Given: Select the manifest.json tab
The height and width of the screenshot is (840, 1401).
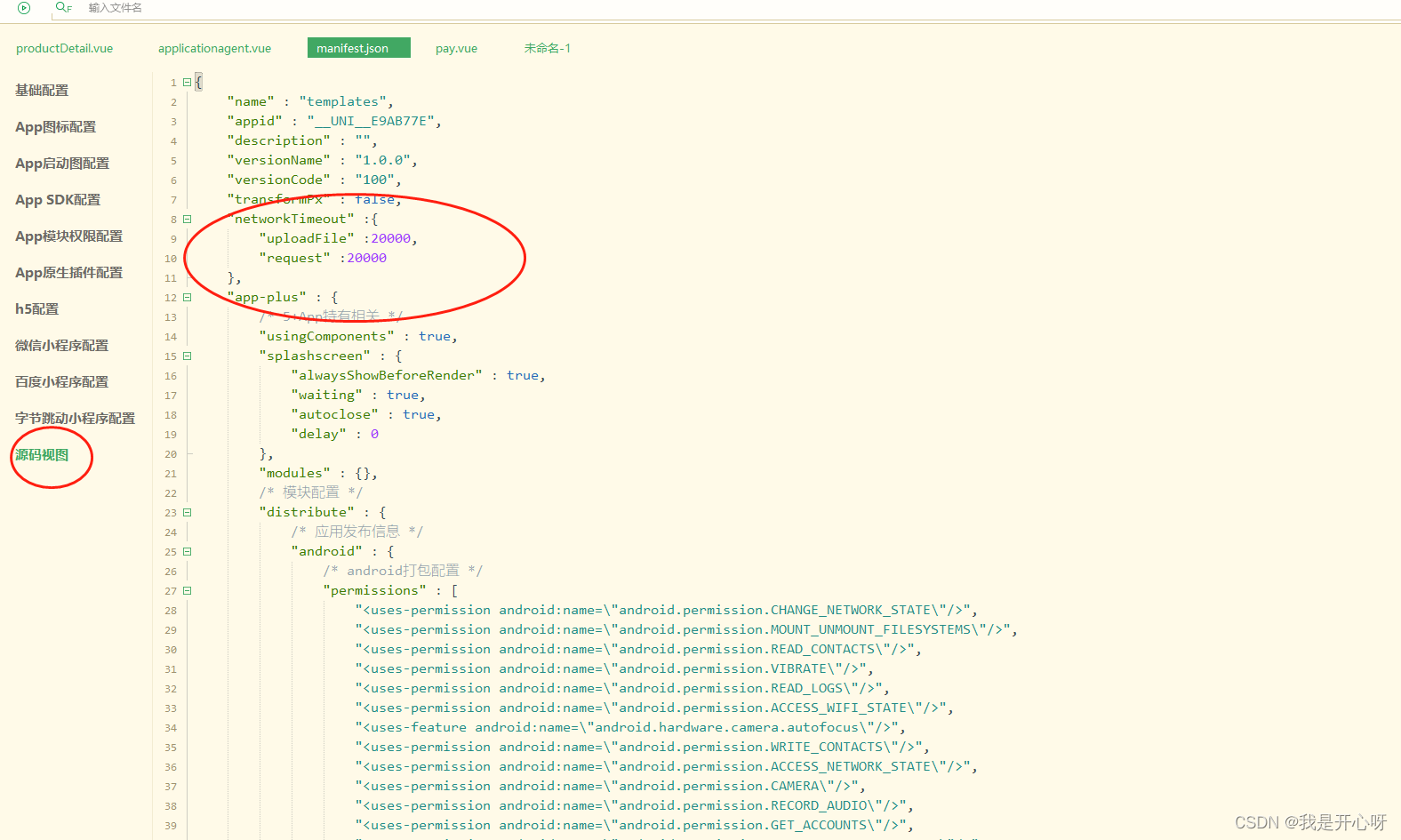Looking at the screenshot, I should [x=359, y=48].
